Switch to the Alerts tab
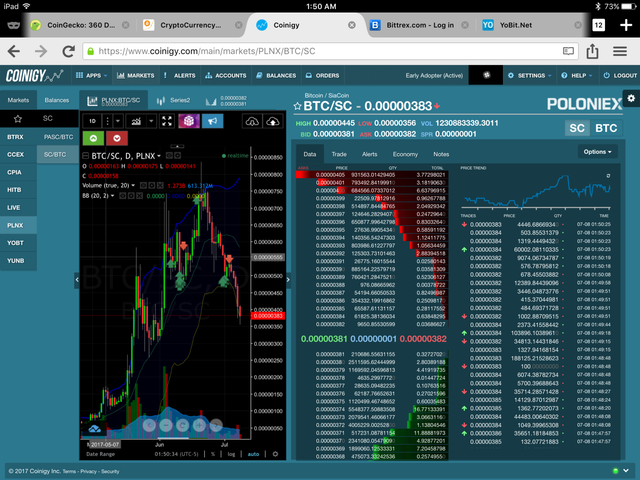The height and width of the screenshot is (480, 640). (369, 154)
